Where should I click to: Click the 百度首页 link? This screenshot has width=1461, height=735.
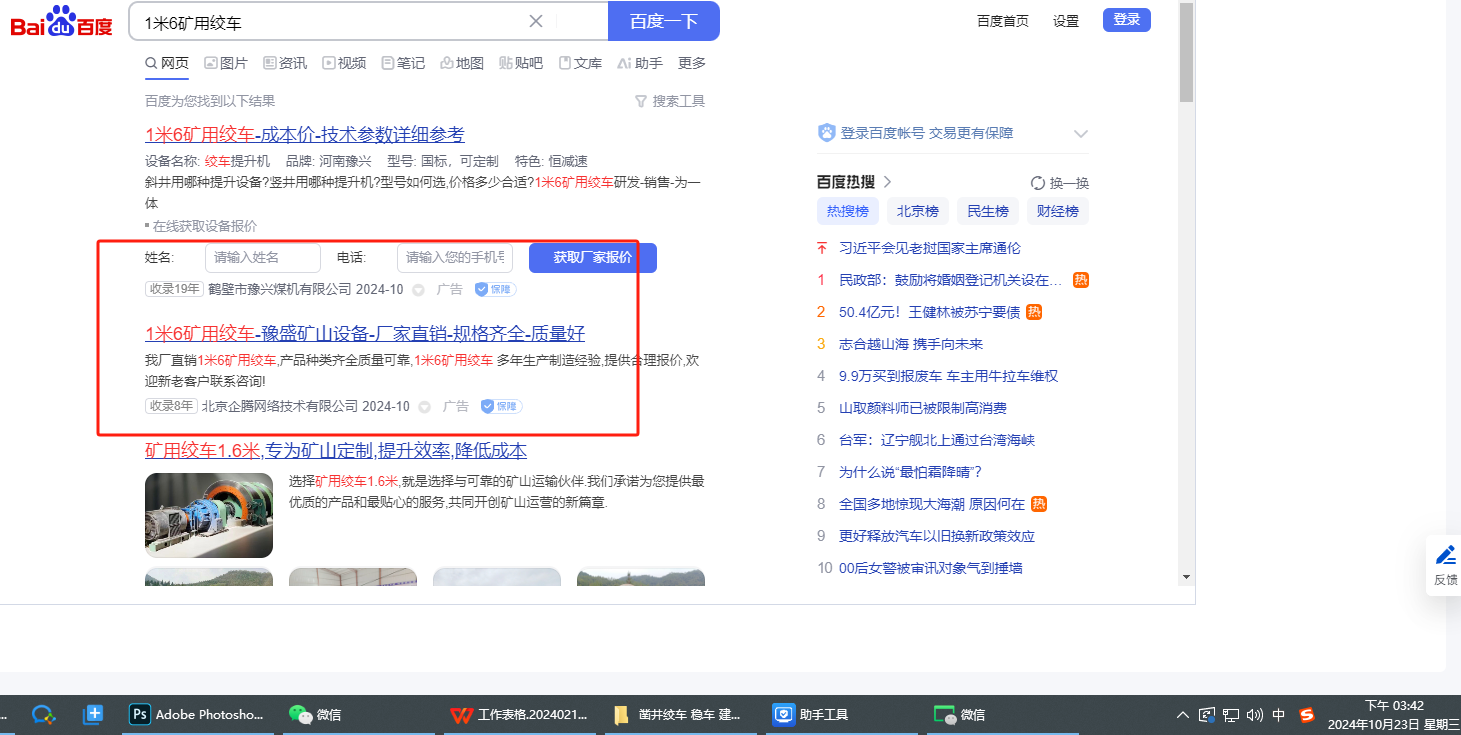(x=1003, y=21)
